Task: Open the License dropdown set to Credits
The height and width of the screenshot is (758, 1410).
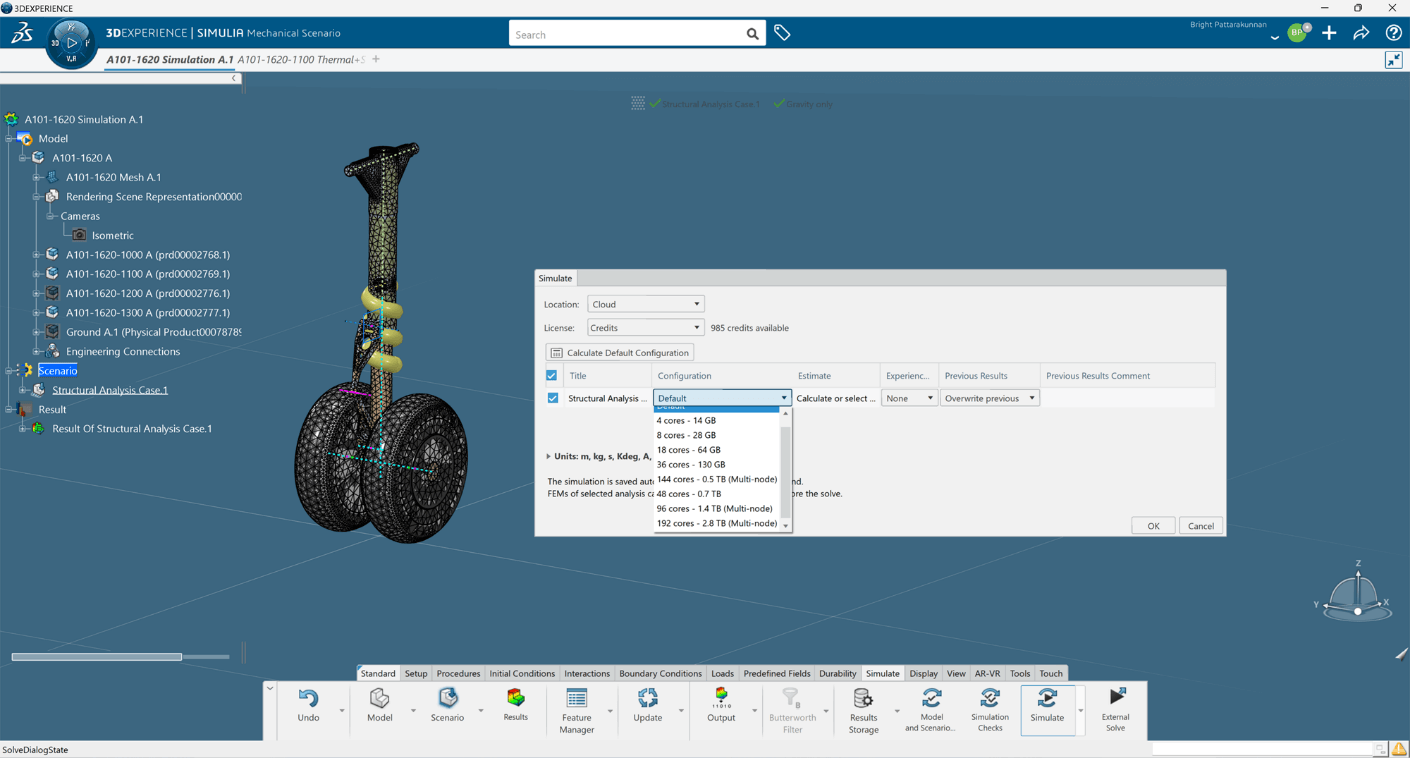Action: [x=646, y=328]
